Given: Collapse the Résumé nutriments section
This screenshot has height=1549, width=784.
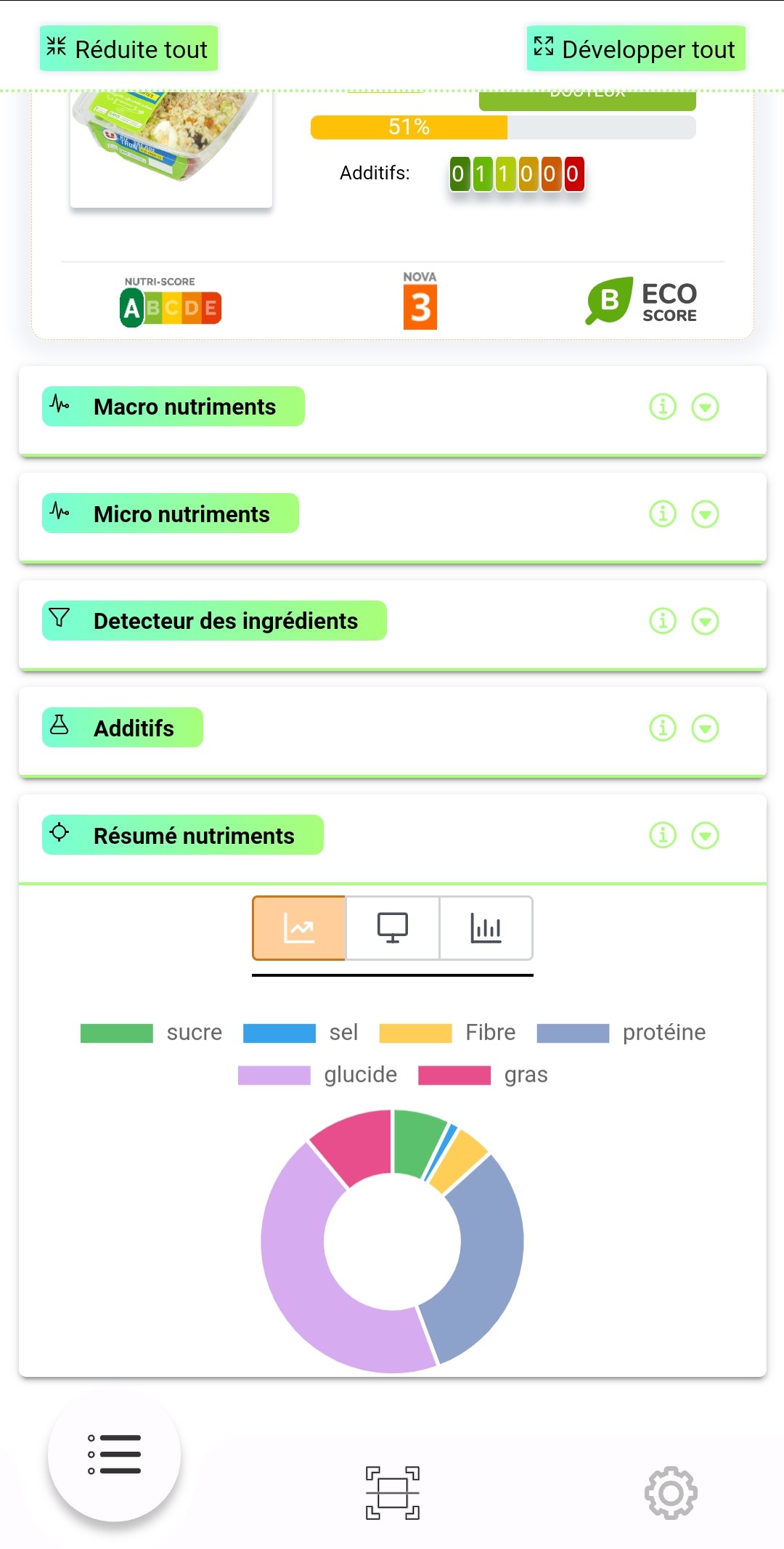Looking at the screenshot, I should pyautogui.click(x=705, y=835).
